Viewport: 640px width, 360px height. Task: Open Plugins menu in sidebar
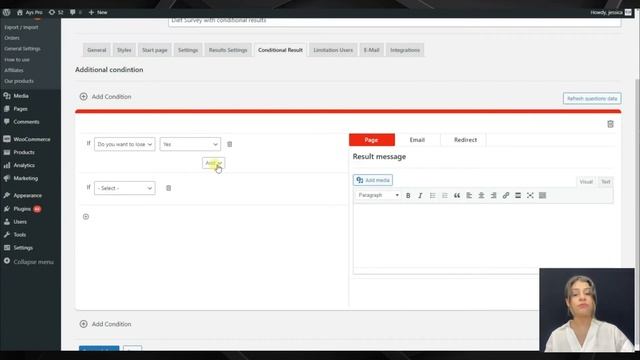click(x=22, y=209)
